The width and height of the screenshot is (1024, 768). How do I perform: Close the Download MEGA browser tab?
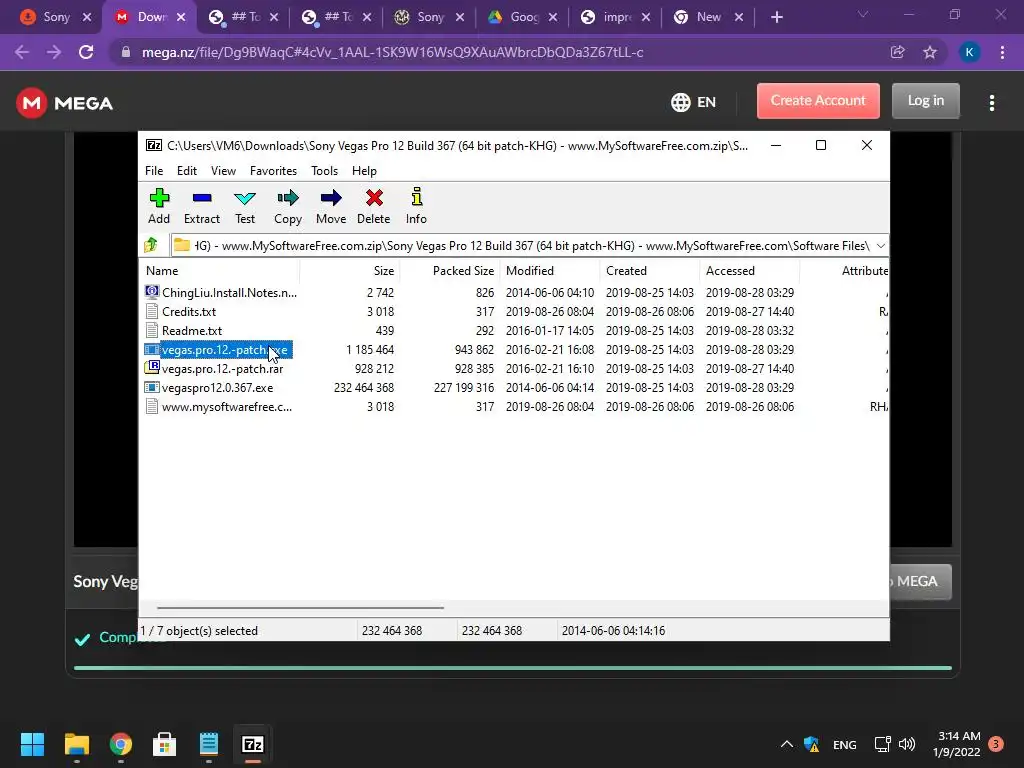pyautogui.click(x=181, y=17)
